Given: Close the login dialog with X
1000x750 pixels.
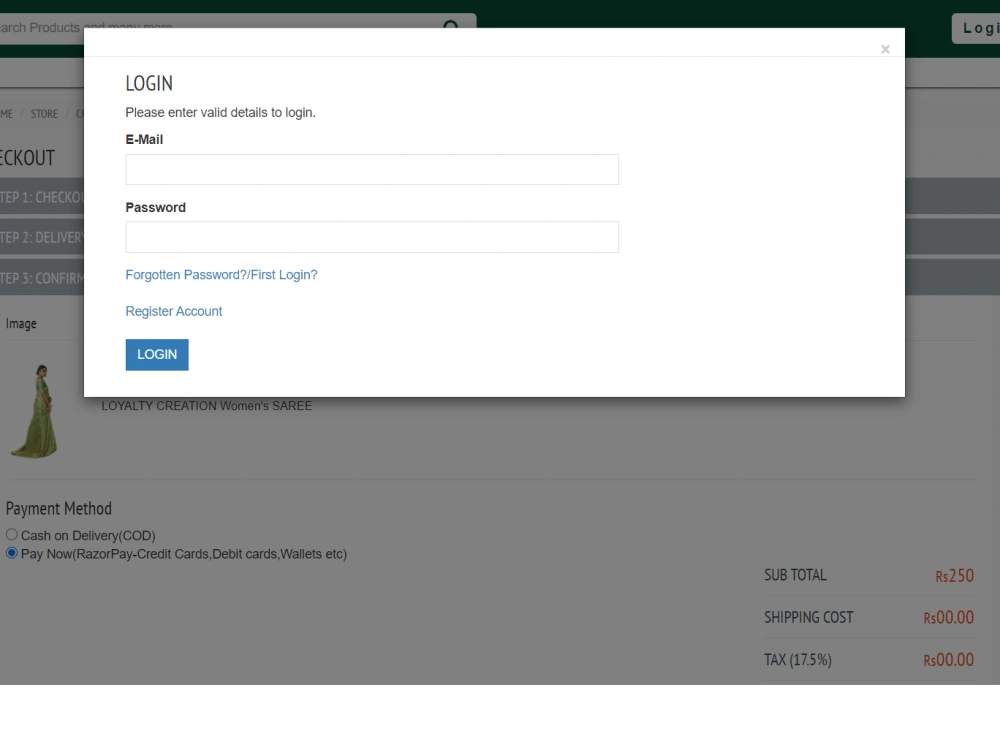Looking at the screenshot, I should pyautogui.click(x=885, y=49).
